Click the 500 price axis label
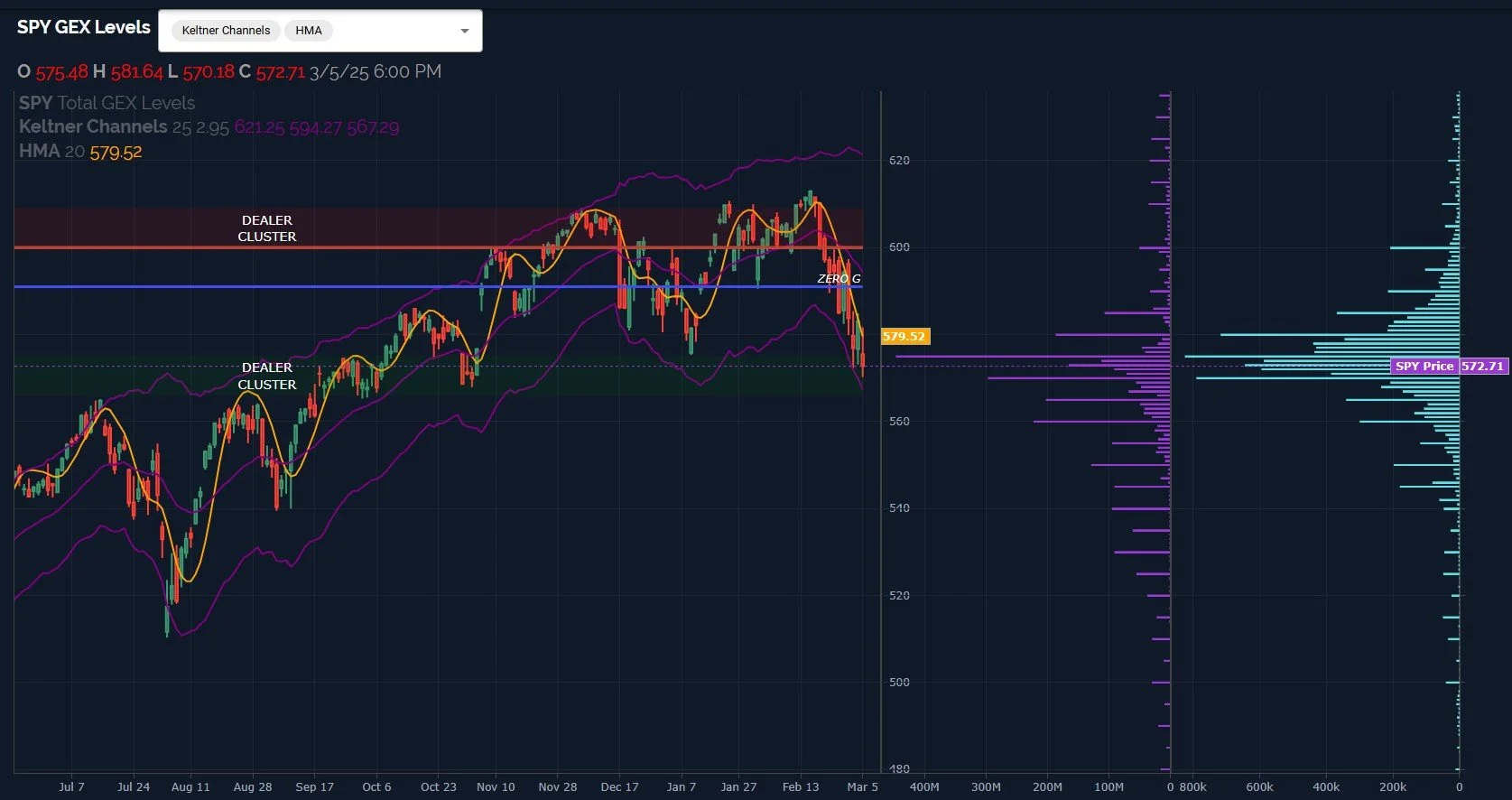The width and height of the screenshot is (1512, 800). [x=899, y=682]
